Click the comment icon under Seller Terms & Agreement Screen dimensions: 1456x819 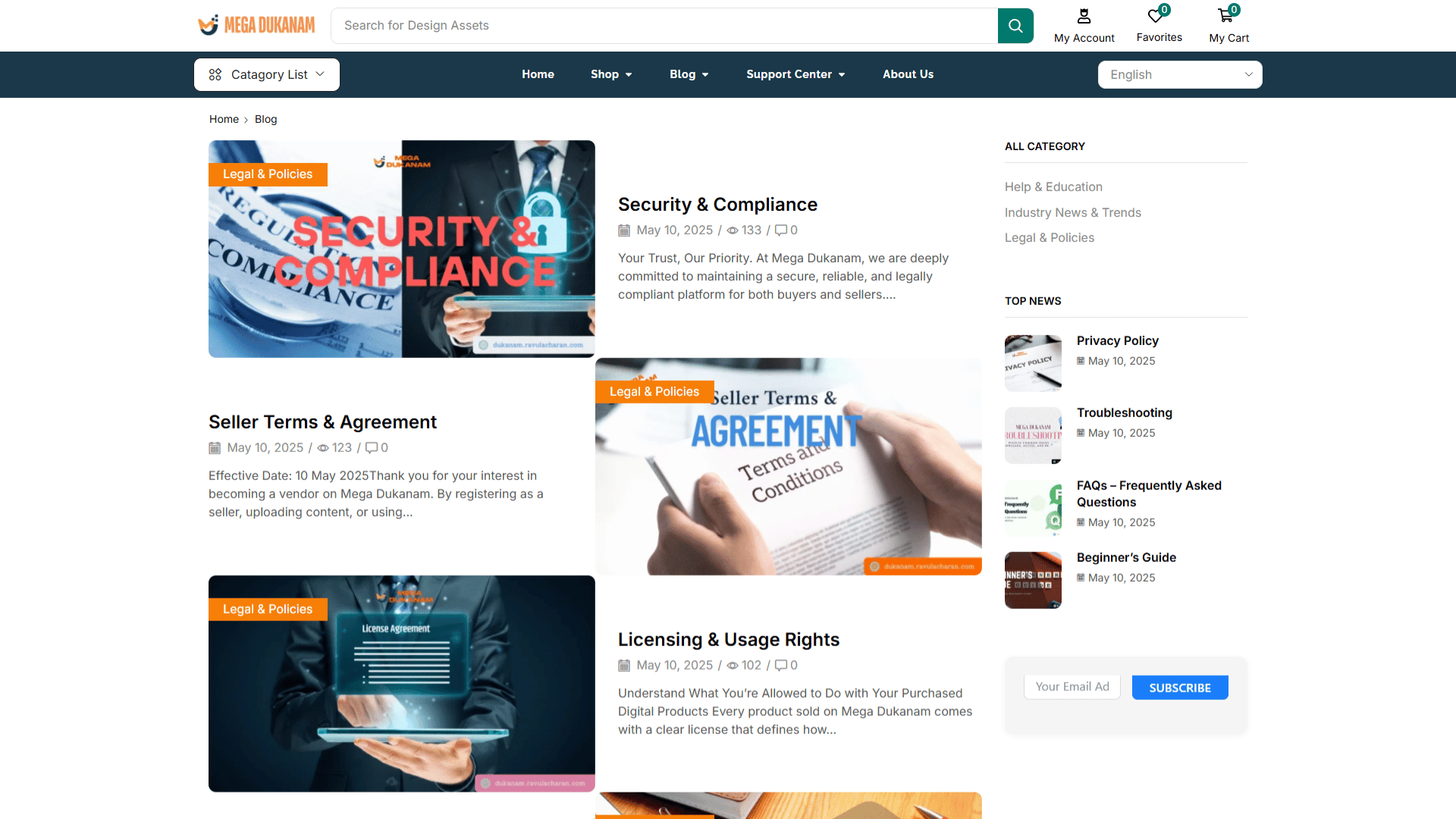pyautogui.click(x=372, y=448)
